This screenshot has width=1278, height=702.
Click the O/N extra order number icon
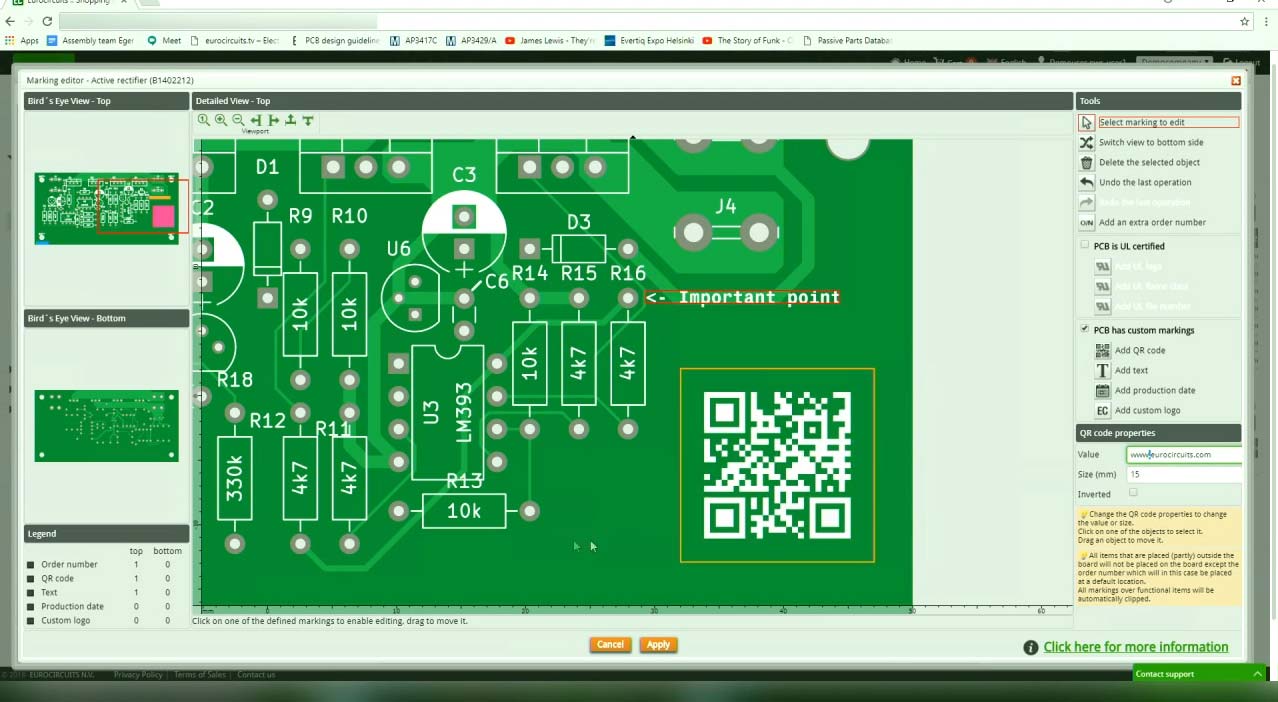click(1087, 222)
